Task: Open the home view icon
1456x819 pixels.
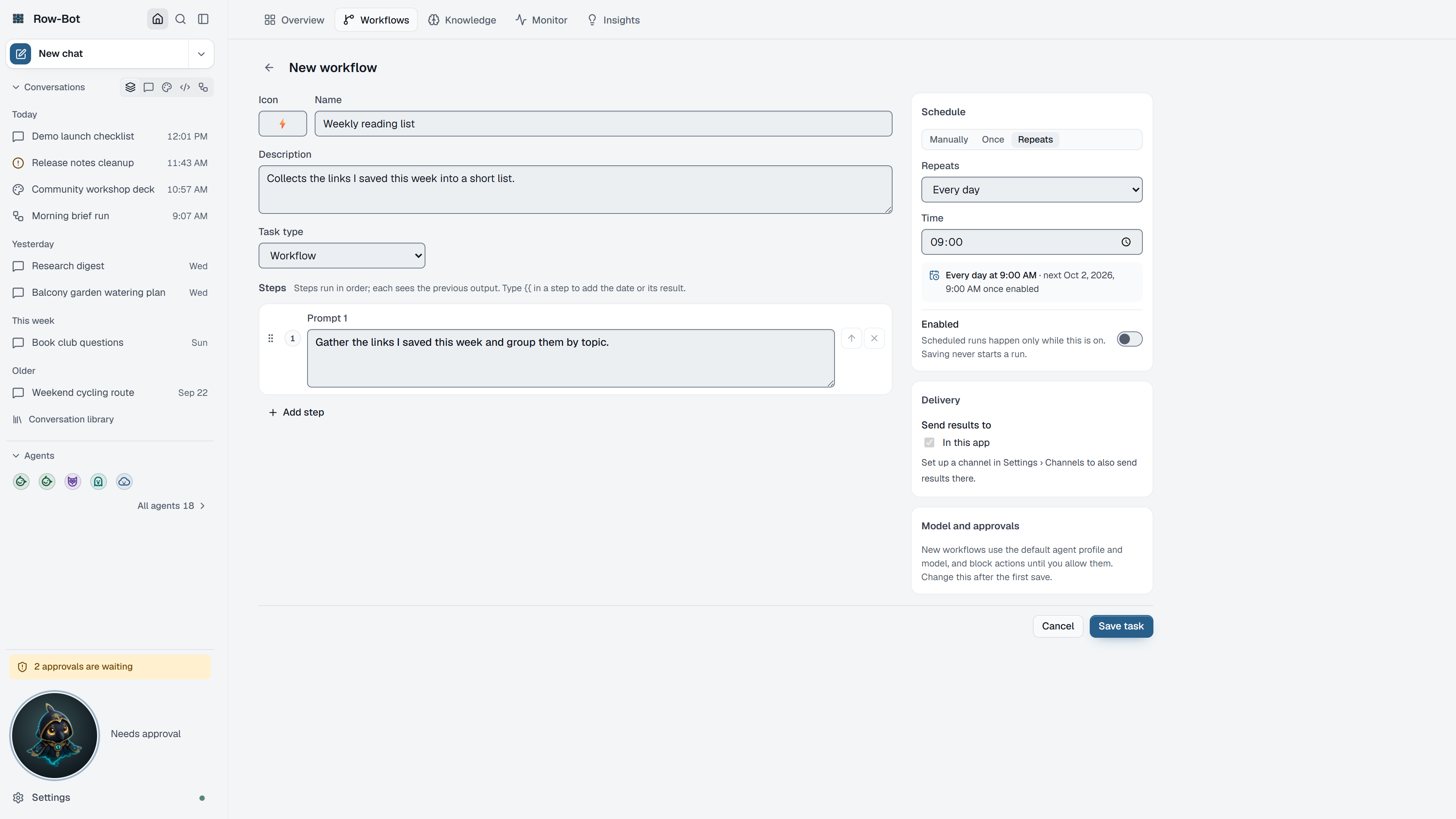Action: tap(158, 19)
